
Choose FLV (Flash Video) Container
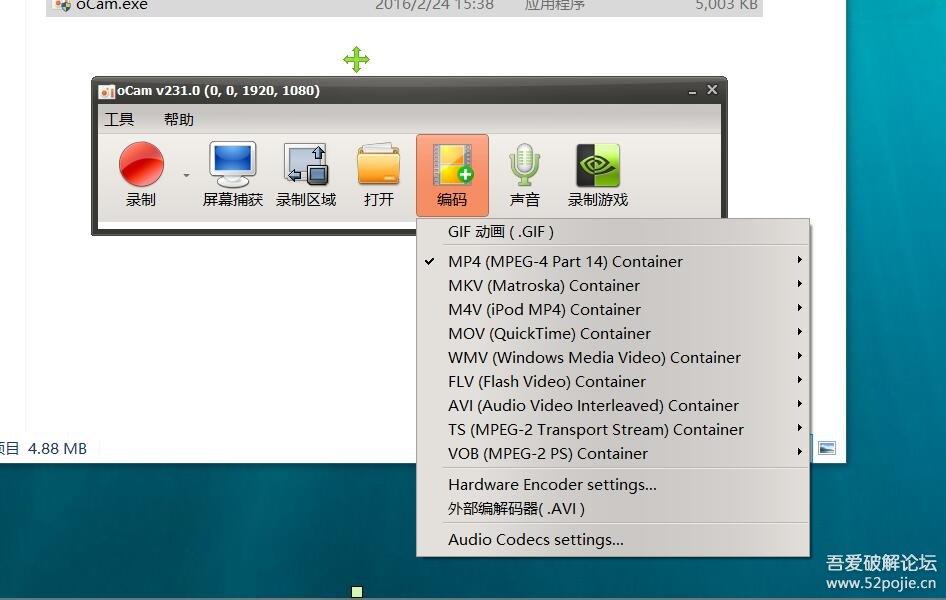pyautogui.click(x=613, y=382)
